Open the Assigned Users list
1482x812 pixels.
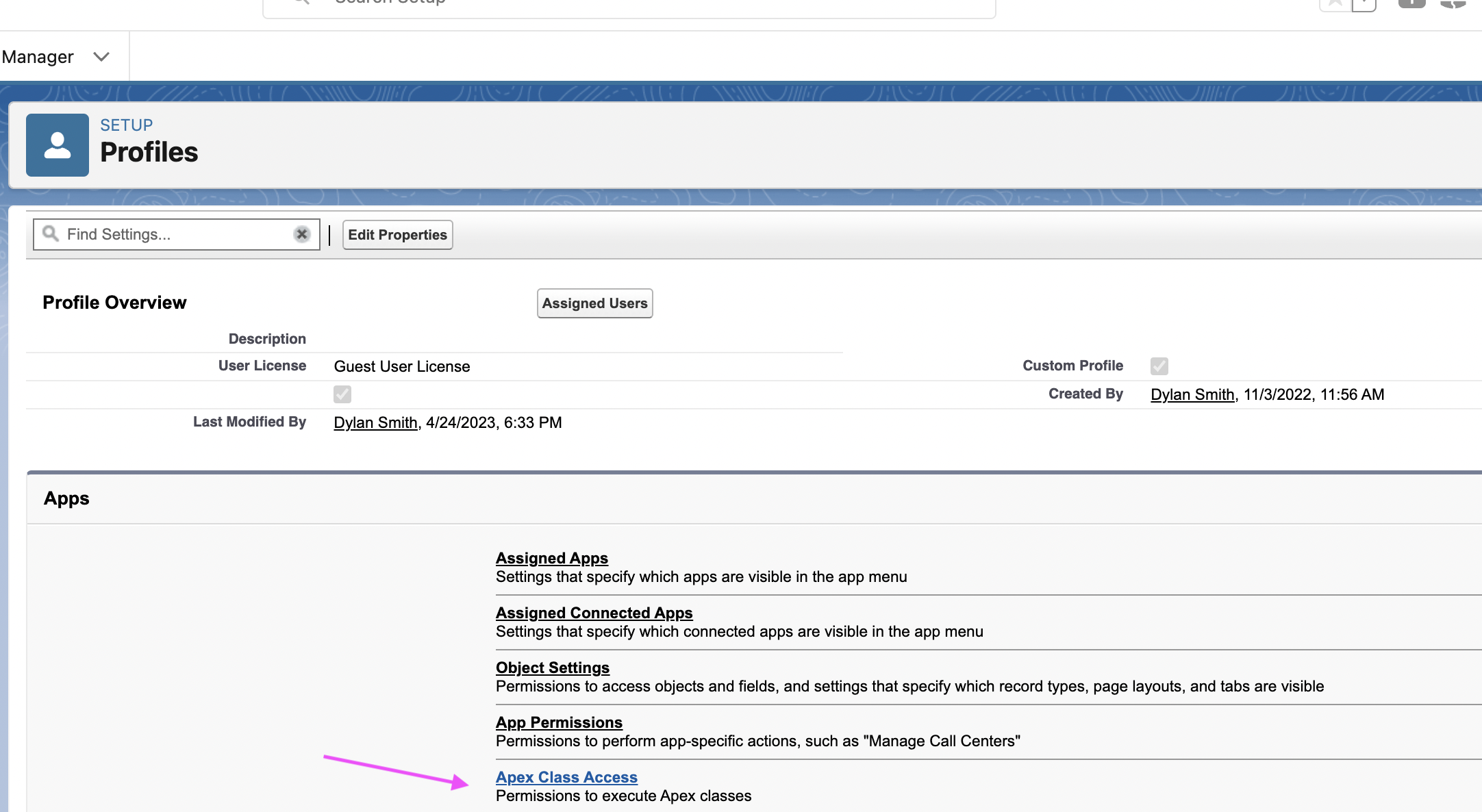(x=594, y=303)
